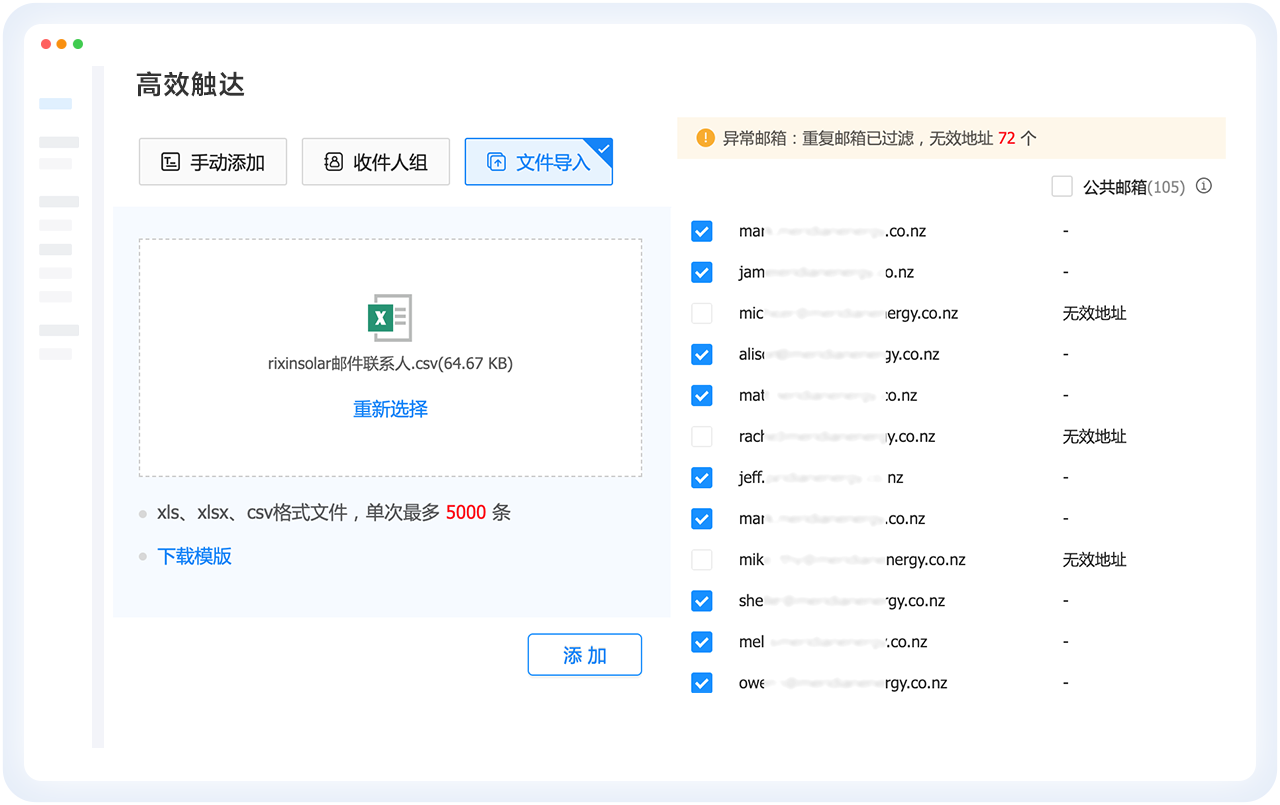Click the highlighted blue sidebar item
The image size is (1280, 805).
(55, 104)
